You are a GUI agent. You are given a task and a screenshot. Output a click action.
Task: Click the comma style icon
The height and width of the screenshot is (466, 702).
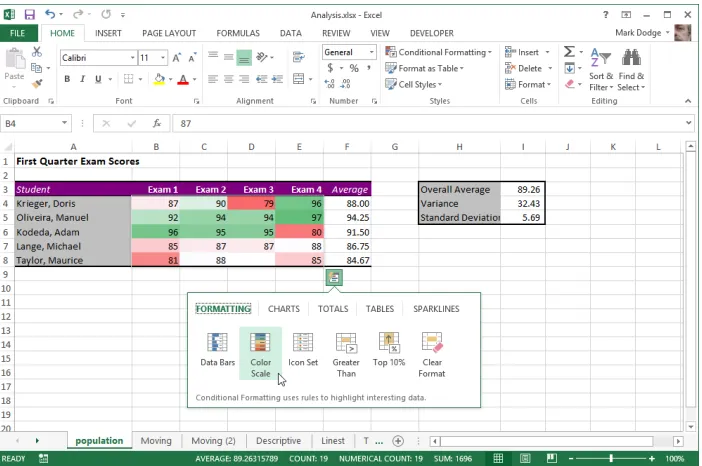[368, 68]
